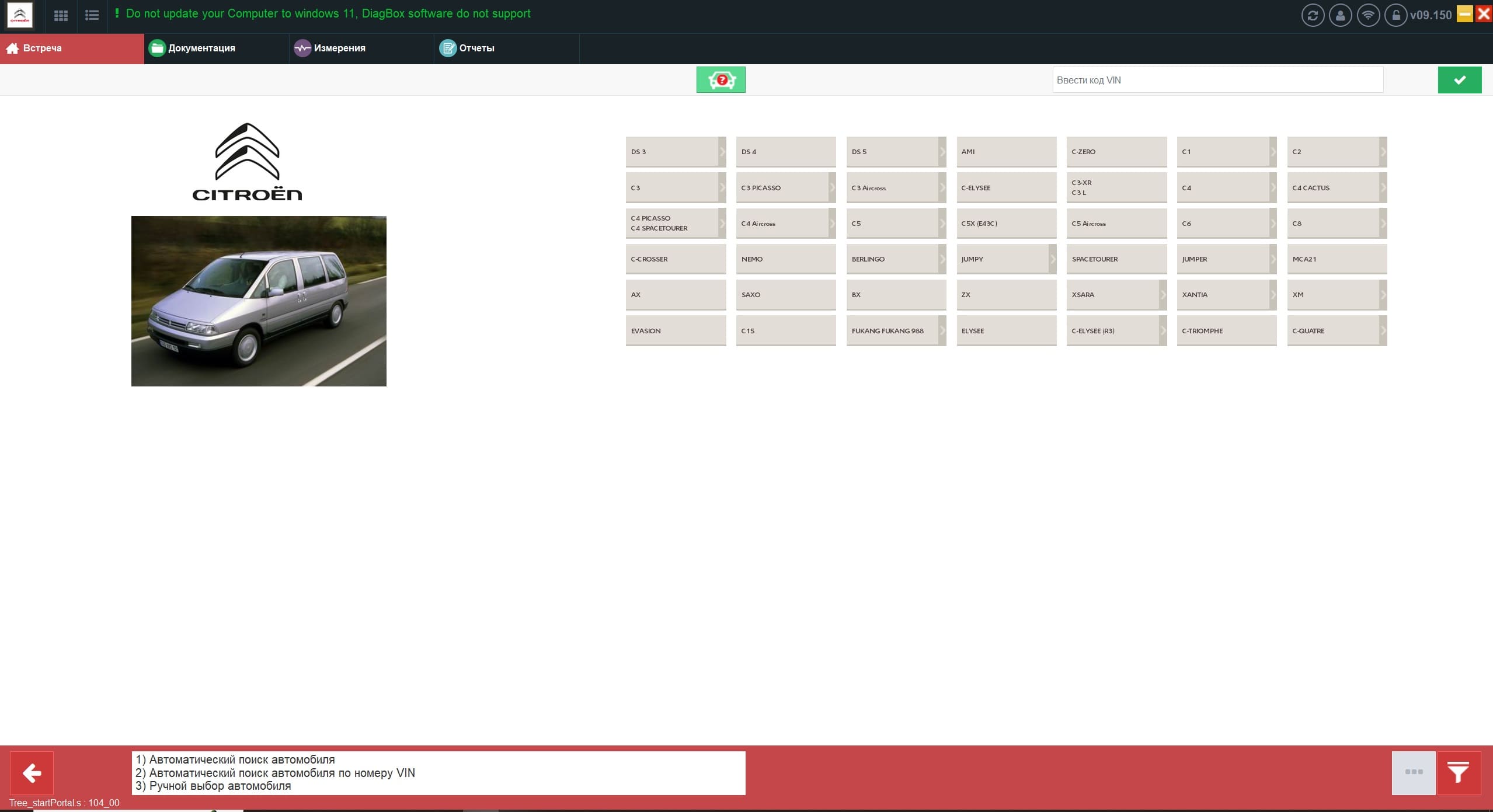Screen dimensions: 1493x812
Task: Expand the DS 3 model chevron
Action: (722, 152)
